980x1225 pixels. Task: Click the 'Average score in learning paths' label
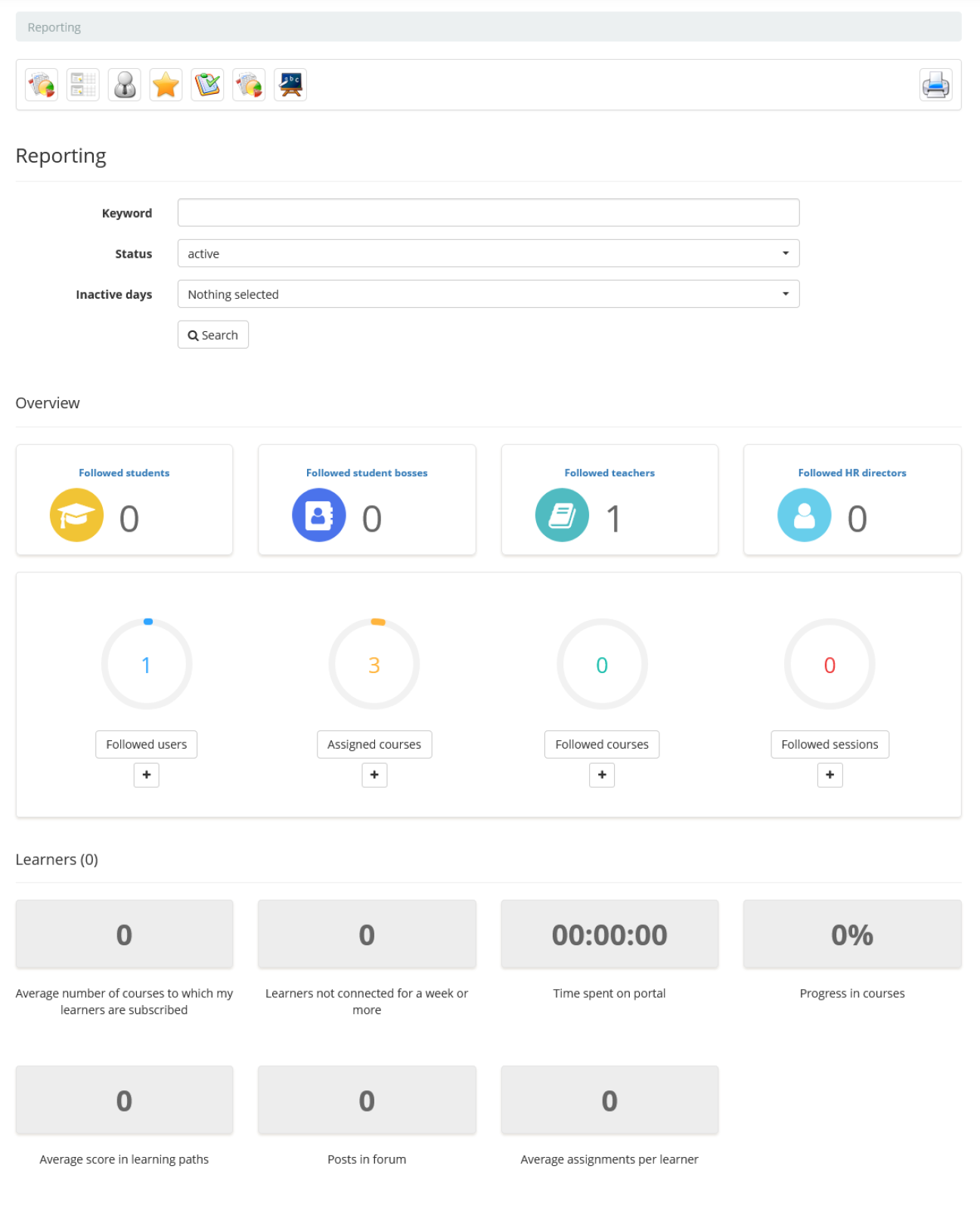pos(124,1159)
